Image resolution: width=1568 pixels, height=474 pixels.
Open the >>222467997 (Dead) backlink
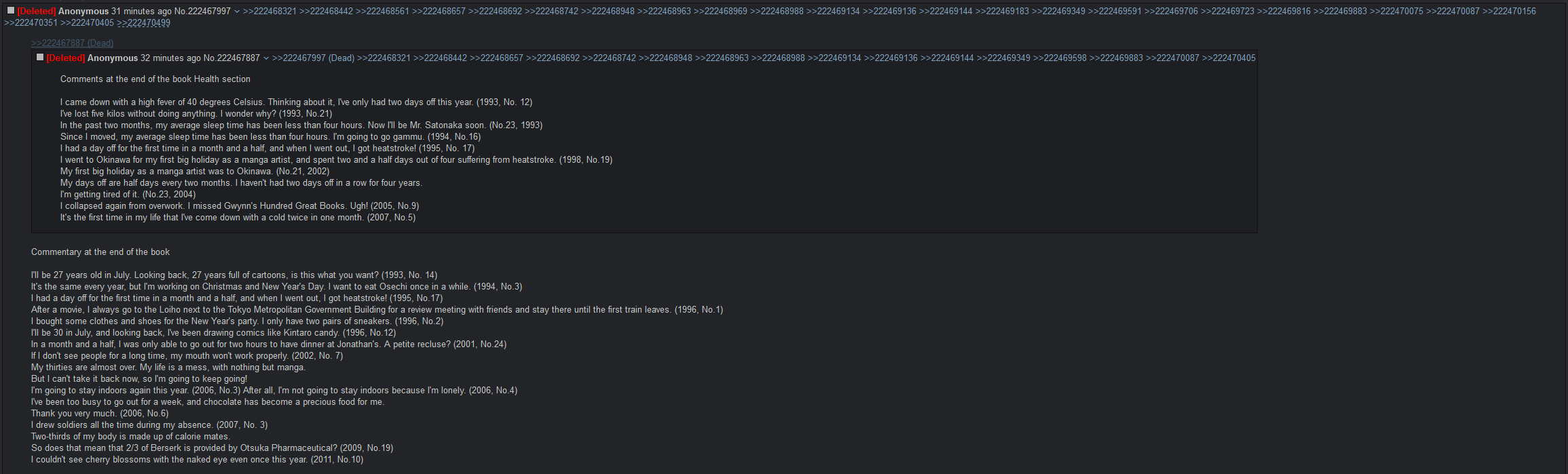tap(313, 58)
